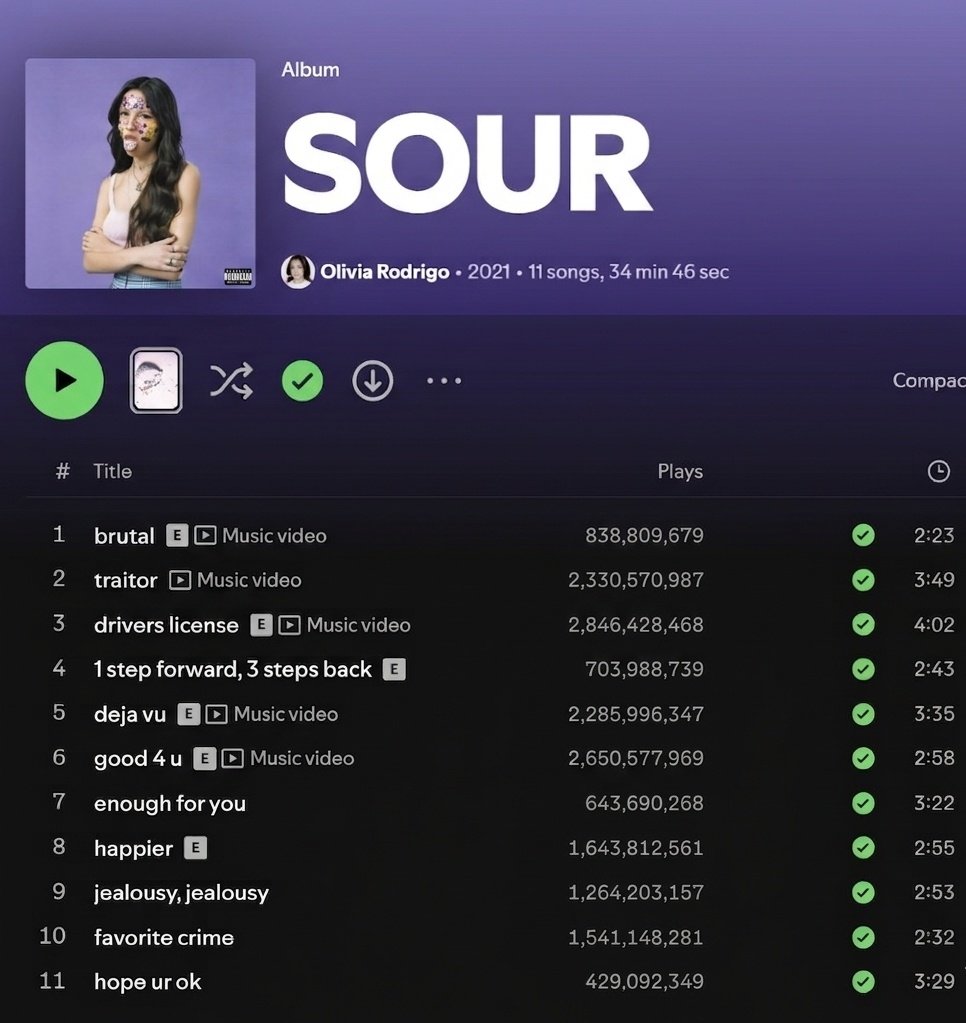Click the 3:29 duration of hope ur ok

934,981
